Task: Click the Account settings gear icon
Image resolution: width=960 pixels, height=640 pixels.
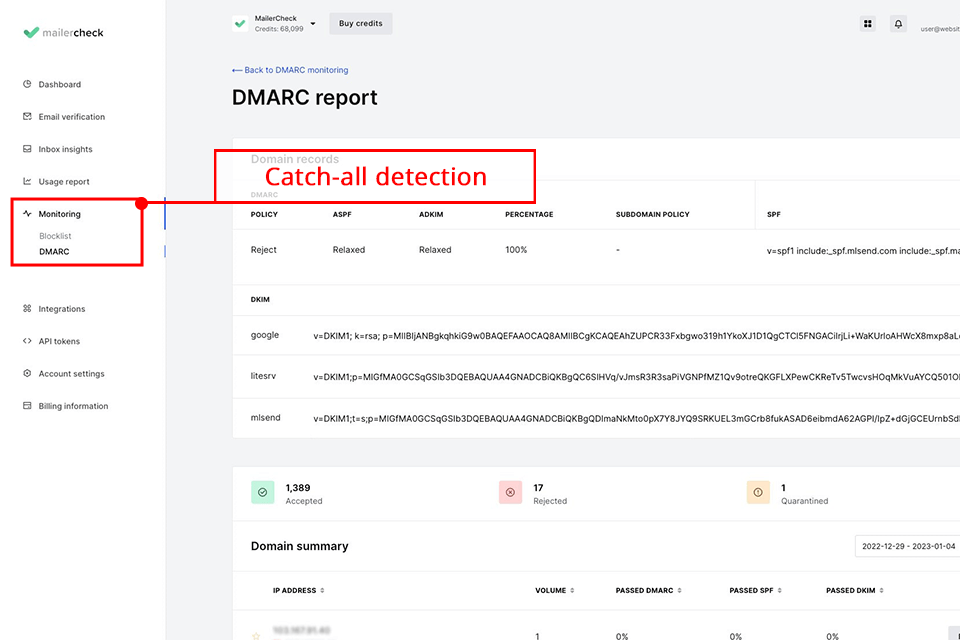Action: (x=27, y=374)
